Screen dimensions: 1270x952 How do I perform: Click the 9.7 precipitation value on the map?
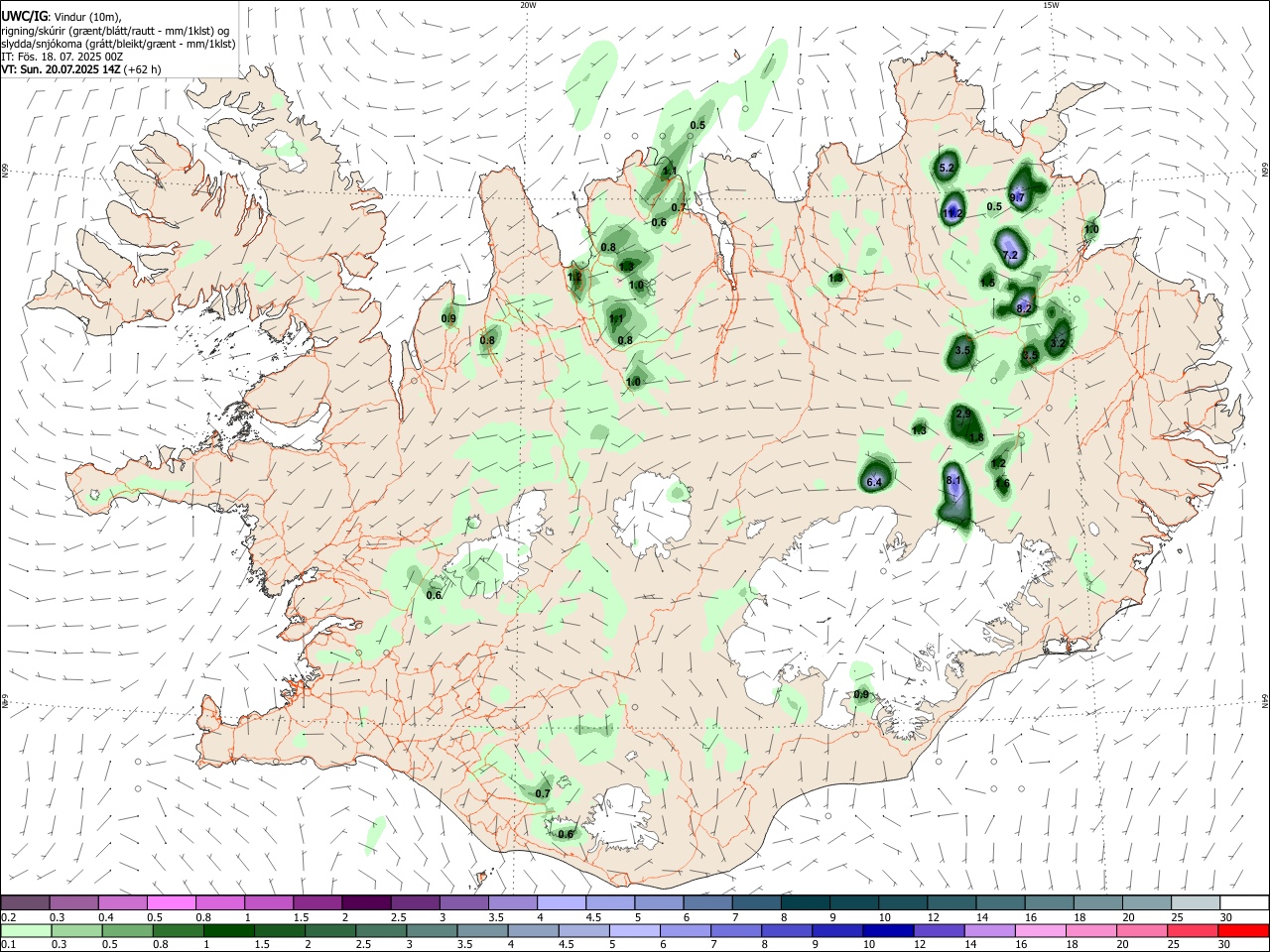click(x=1017, y=197)
